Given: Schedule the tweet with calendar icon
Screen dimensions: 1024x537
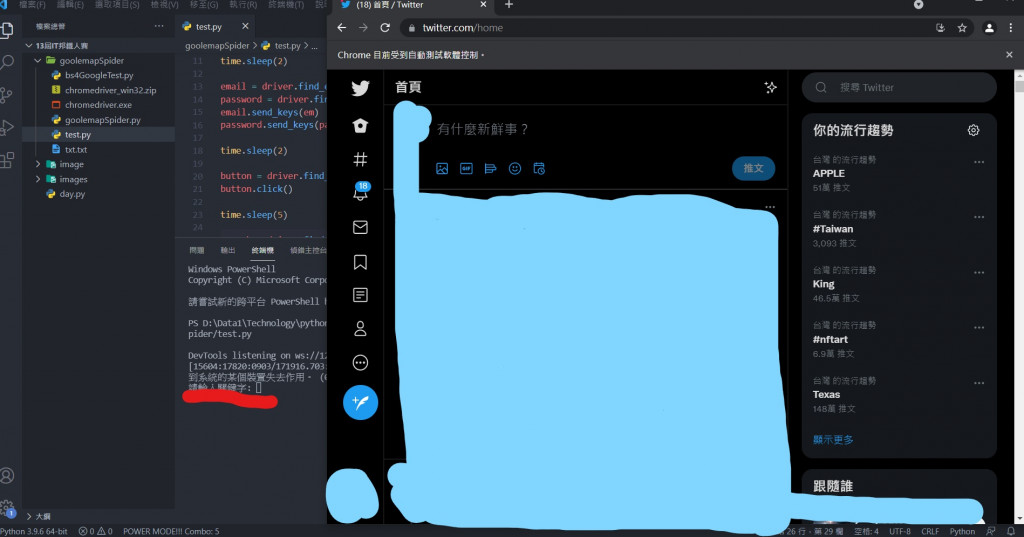Looking at the screenshot, I should pos(539,169).
